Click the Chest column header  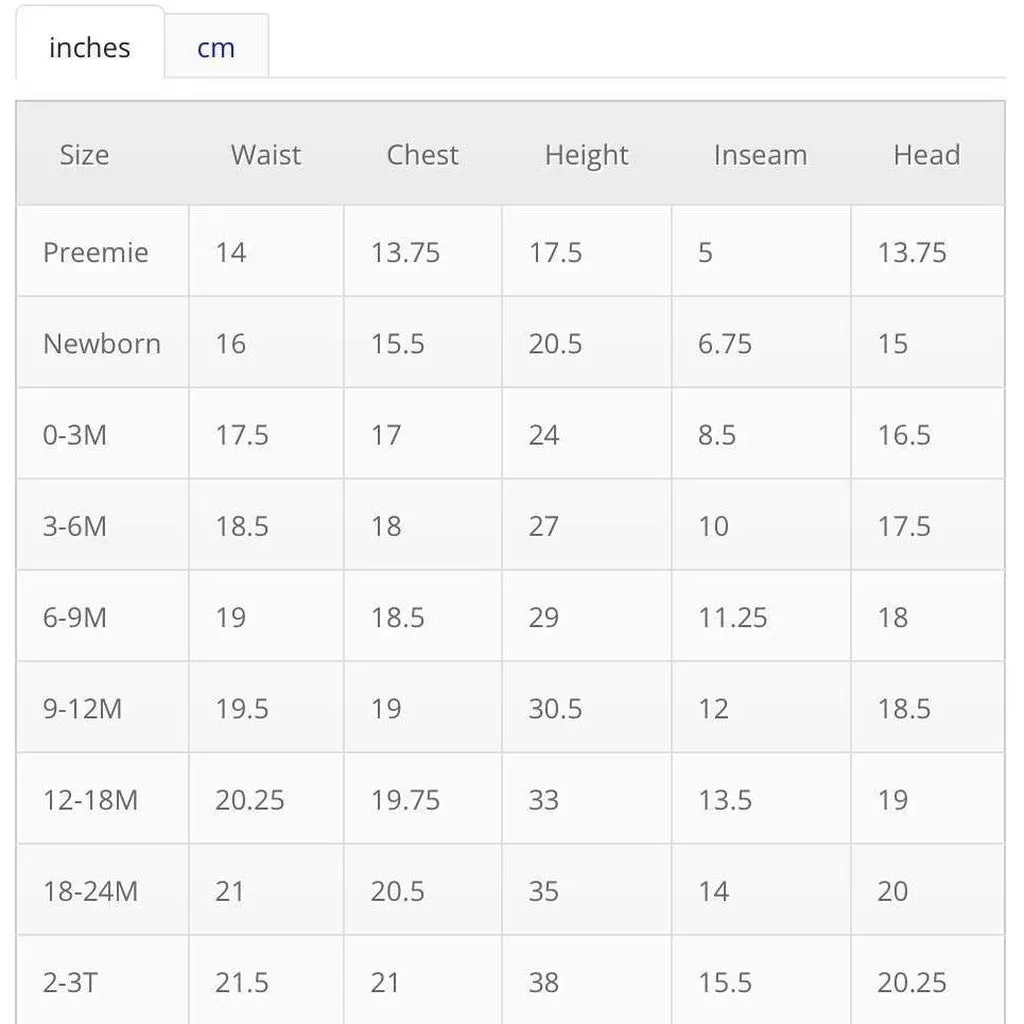(423, 155)
